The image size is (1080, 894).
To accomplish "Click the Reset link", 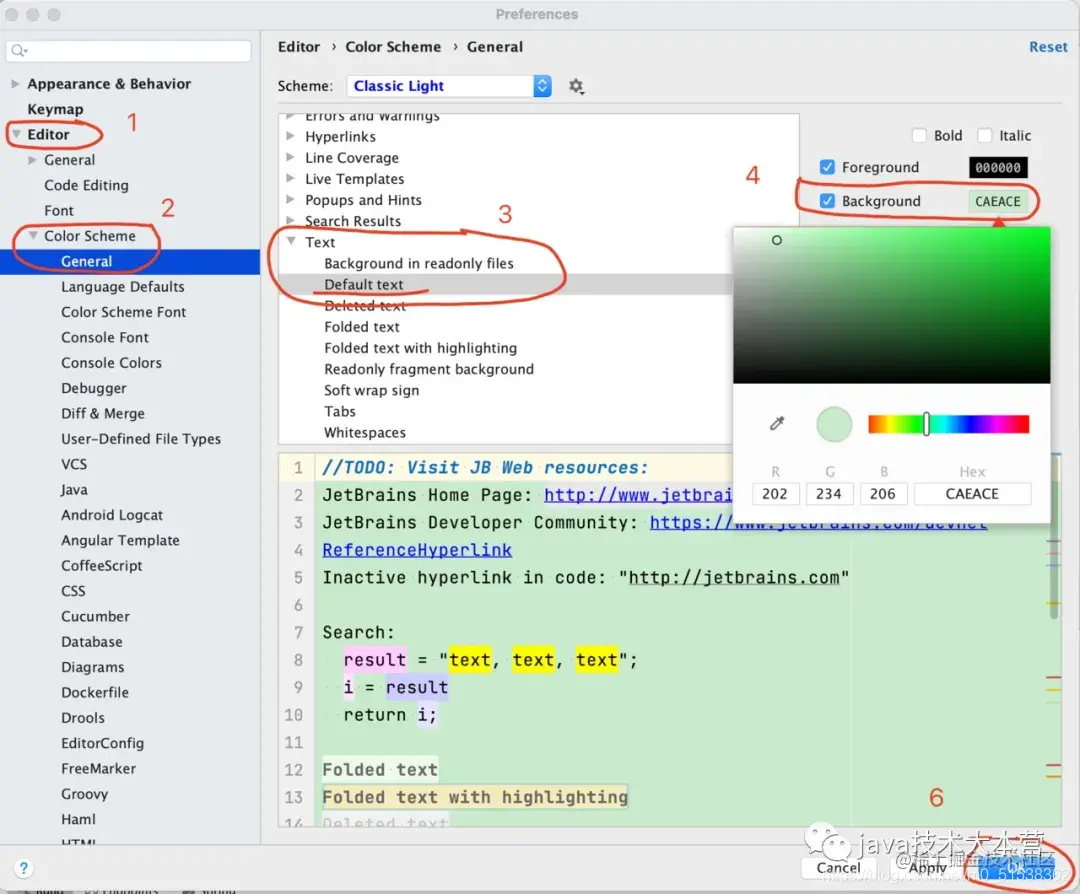I will (1048, 47).
